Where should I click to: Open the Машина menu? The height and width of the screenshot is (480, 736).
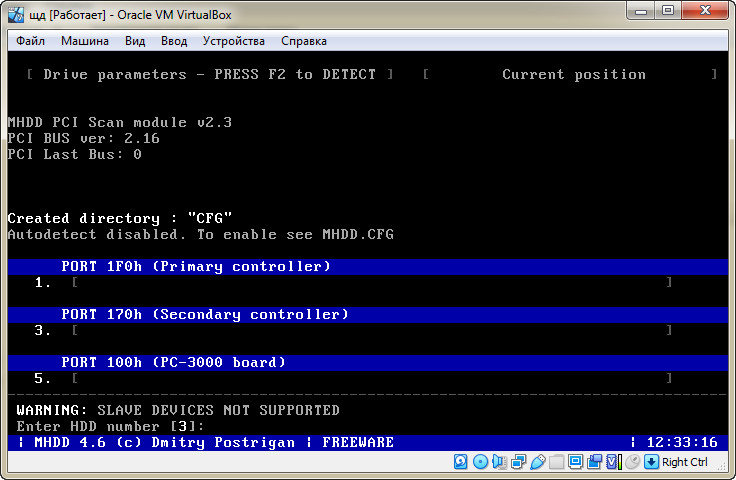coord(85,41)
